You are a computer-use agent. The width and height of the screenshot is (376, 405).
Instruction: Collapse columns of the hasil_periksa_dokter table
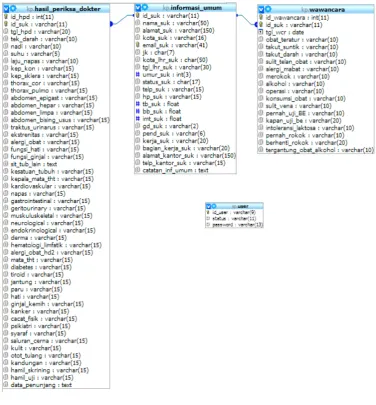[x=6, y=9]
